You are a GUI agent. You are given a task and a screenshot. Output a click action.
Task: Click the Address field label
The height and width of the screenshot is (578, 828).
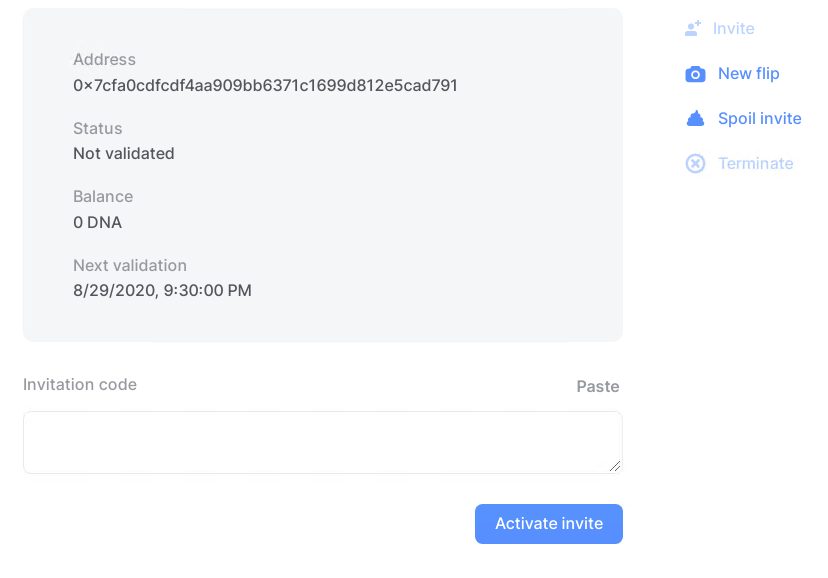coord(104,60)
